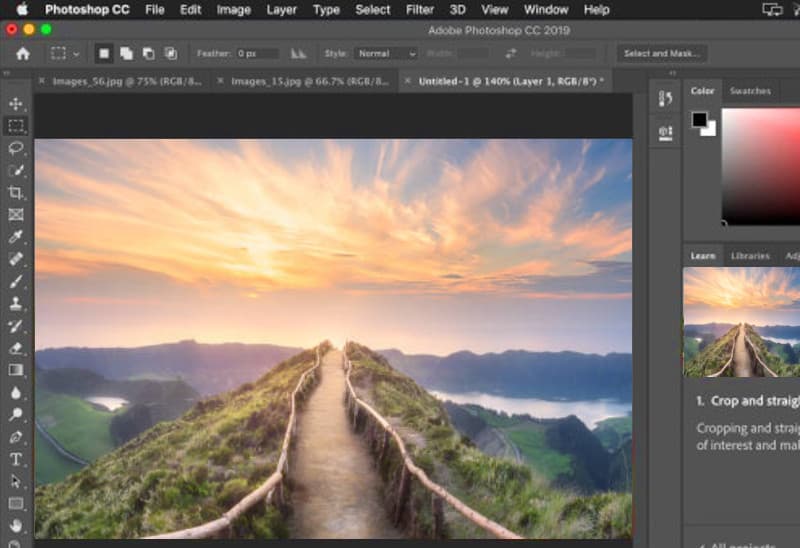The image size is (800, 548).
Task: Go to the Home screen icon
Action: (x=22, y=54)
